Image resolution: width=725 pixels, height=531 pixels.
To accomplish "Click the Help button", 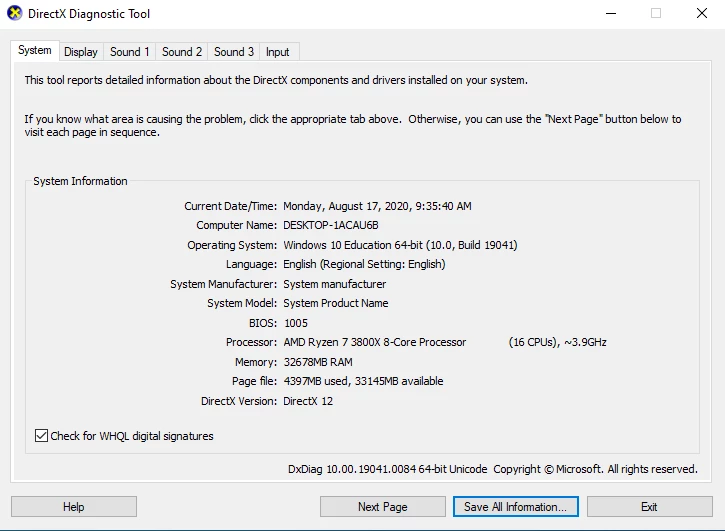I will 74,507.
